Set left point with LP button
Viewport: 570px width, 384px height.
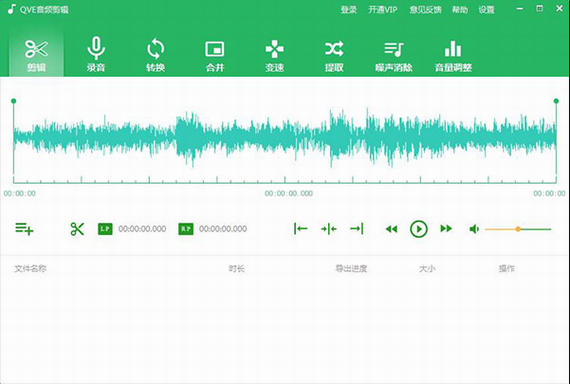click(x=105, y=229)
